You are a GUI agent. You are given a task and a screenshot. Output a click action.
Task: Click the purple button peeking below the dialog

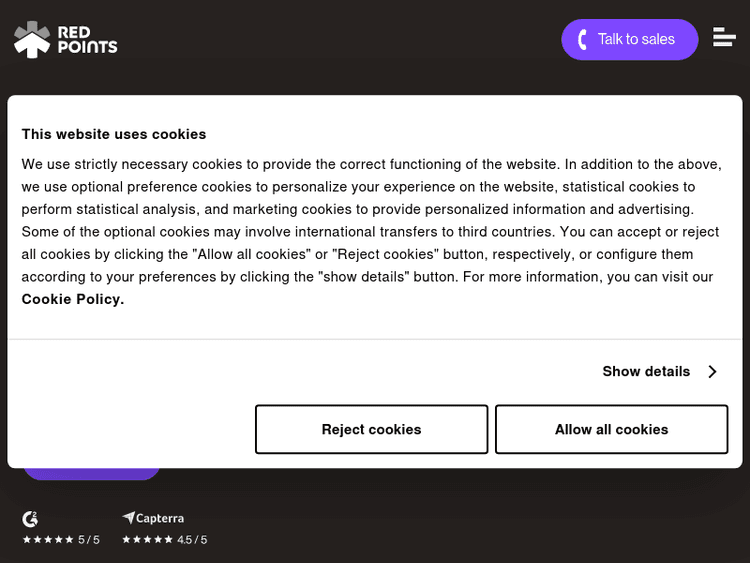click(x=91, y=473)
